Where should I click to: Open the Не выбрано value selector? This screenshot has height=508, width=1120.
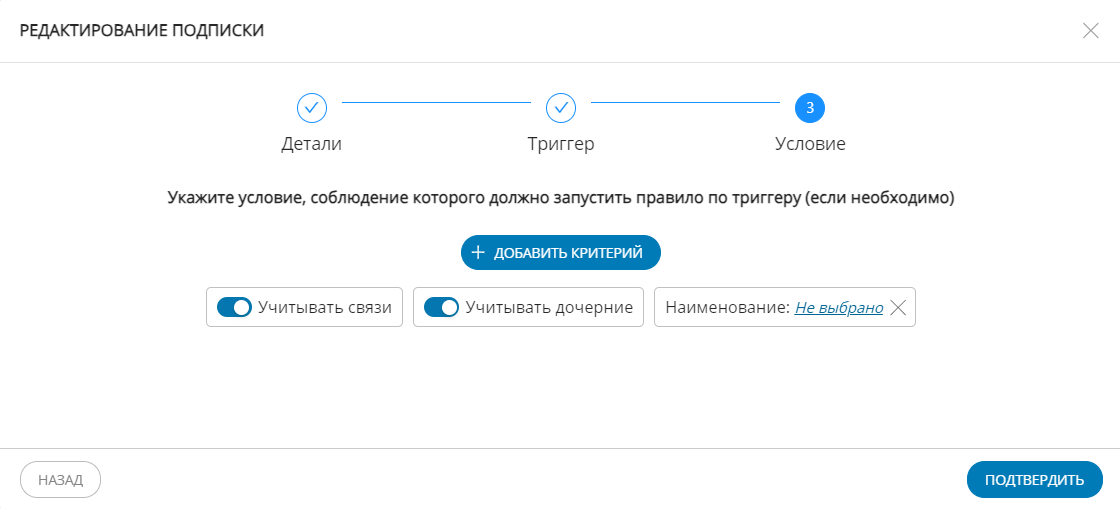pyautogui.click(x=839, y=308)
